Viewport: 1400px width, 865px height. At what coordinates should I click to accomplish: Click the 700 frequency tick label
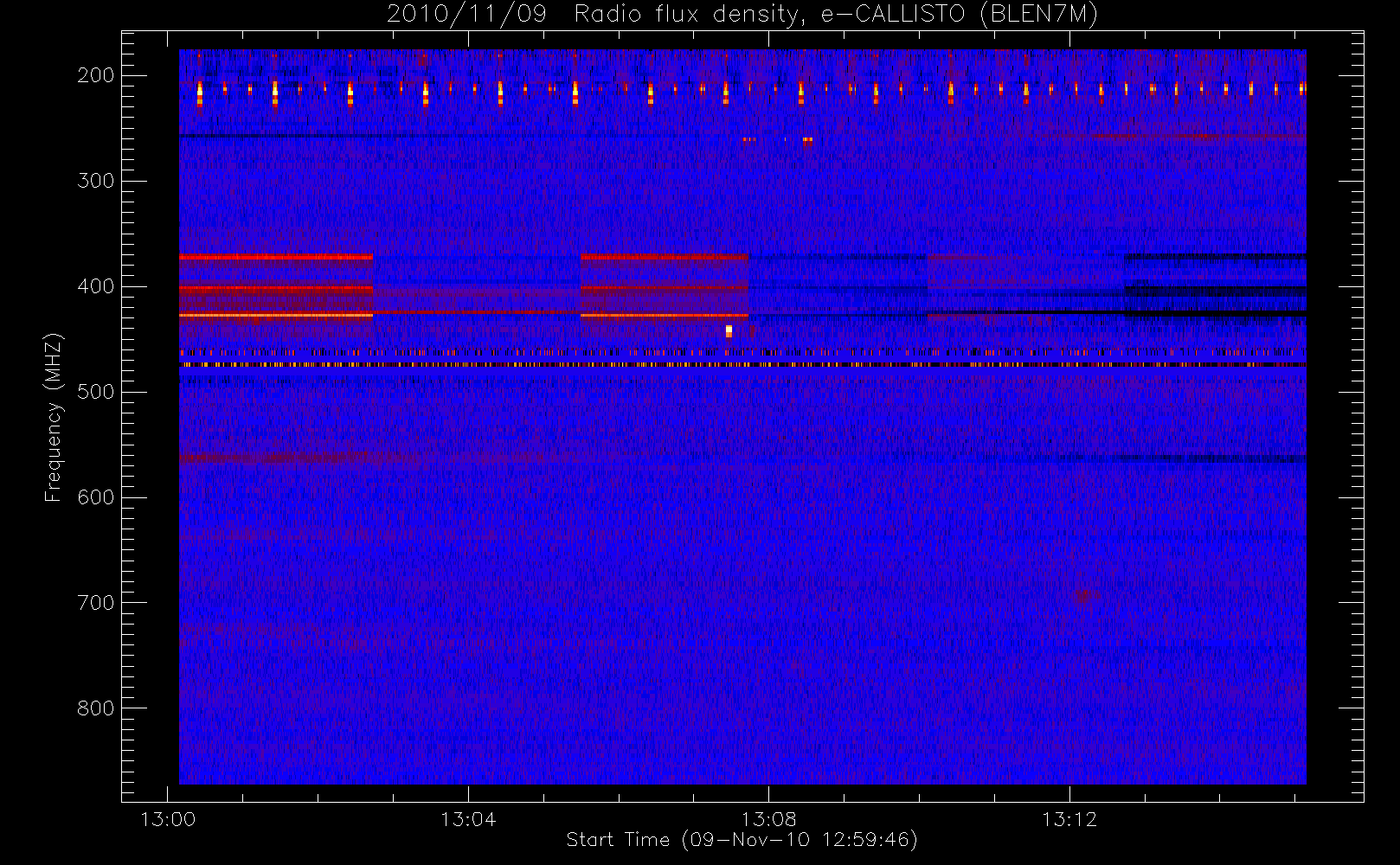click(x=95, y=603)
